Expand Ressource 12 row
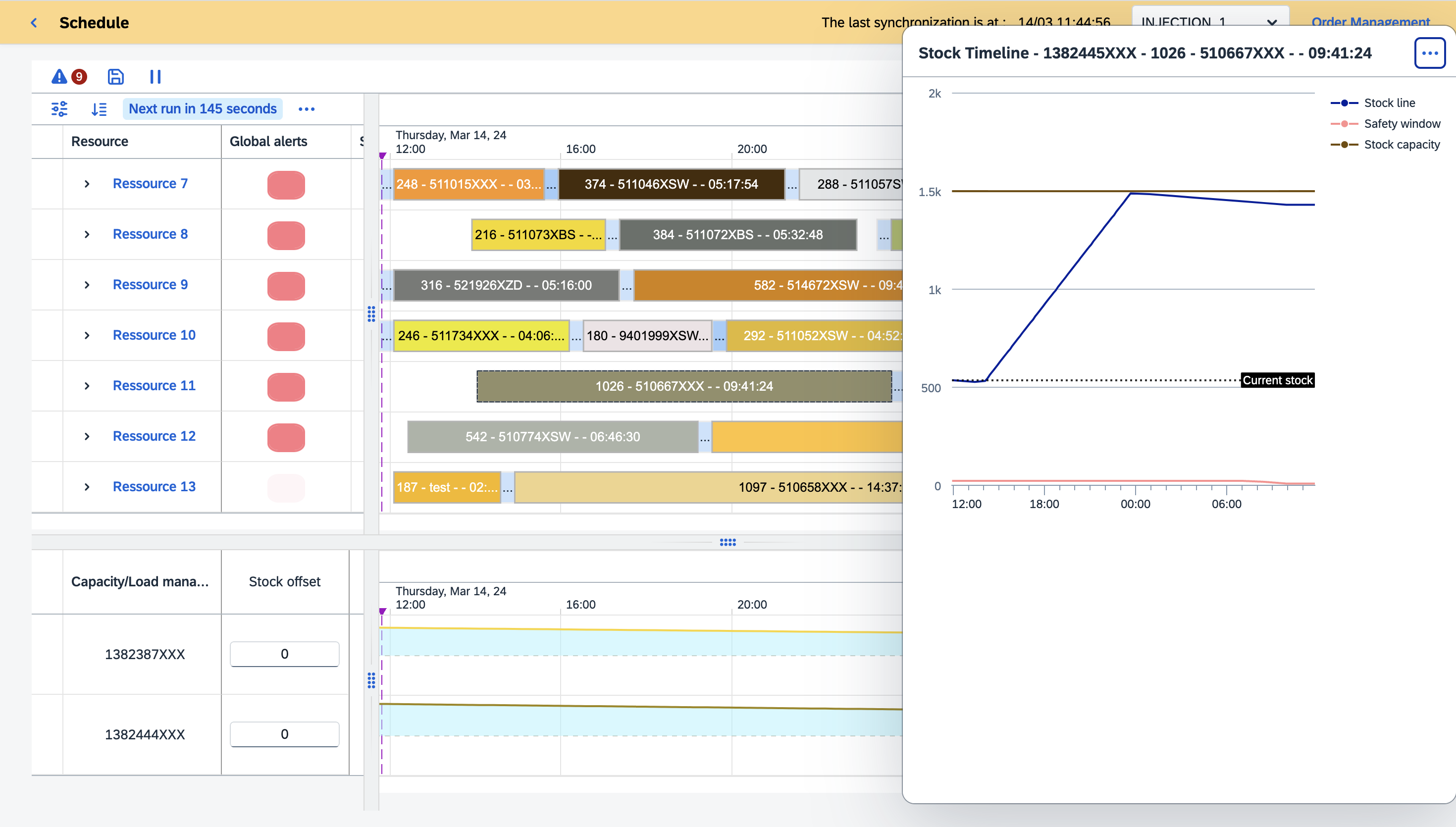 click(87, 436)
